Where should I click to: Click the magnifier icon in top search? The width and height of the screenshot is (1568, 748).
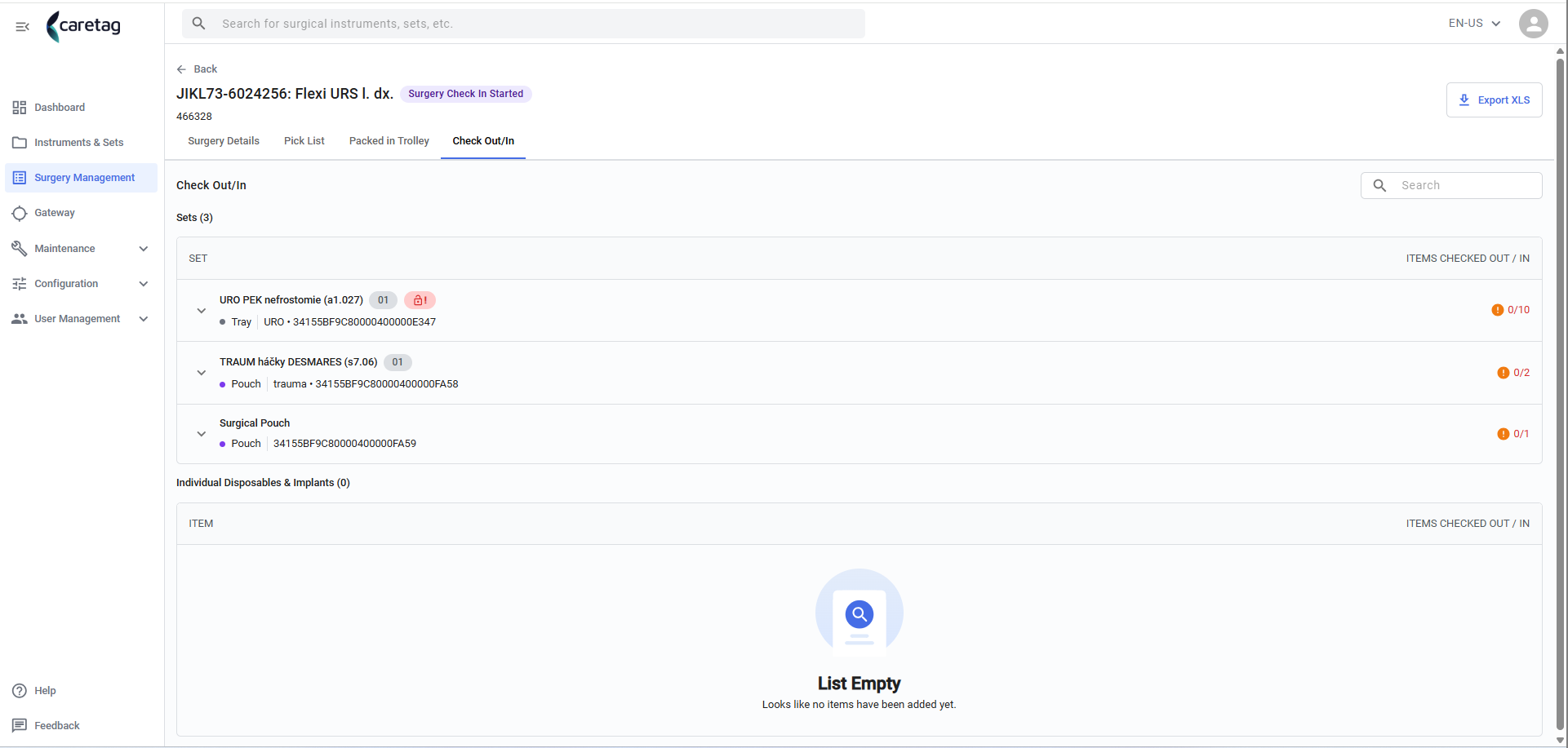coord(198,24)
